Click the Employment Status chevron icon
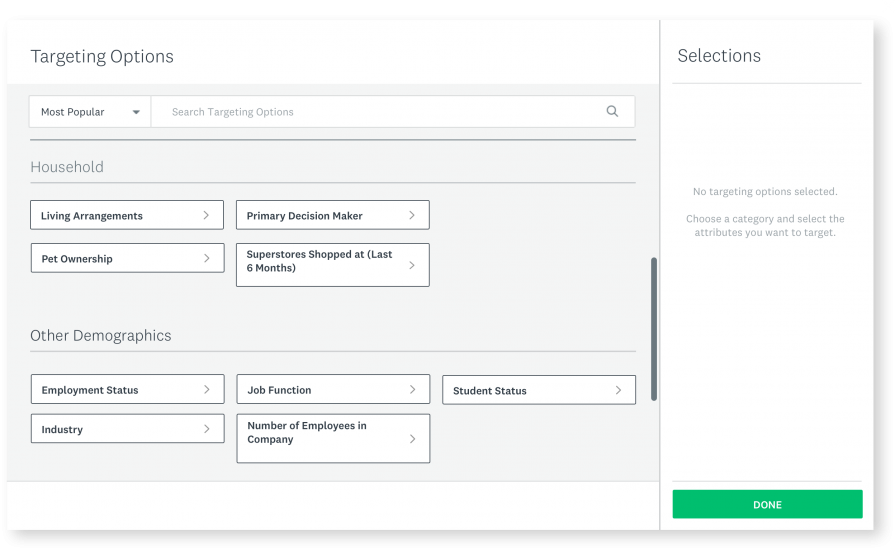The height and width of the screenshot is (550, 895). click(207, 389)
